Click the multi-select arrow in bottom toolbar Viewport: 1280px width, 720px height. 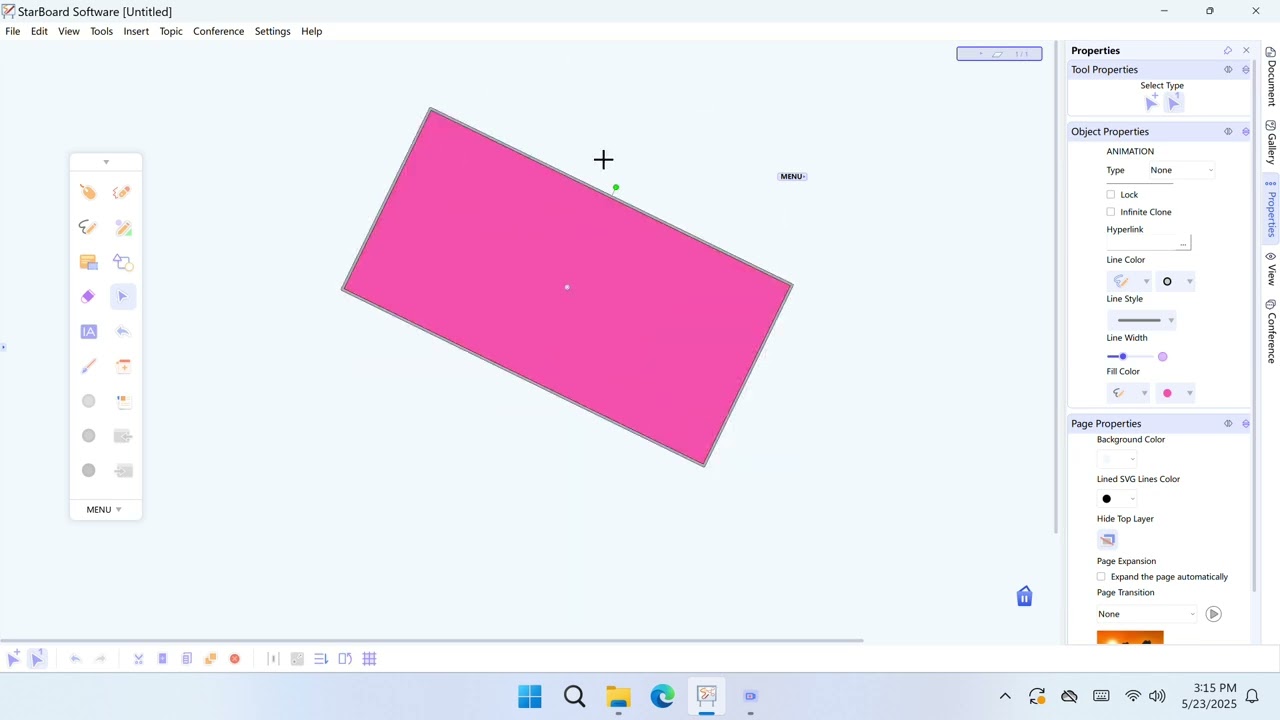[13, 658]
